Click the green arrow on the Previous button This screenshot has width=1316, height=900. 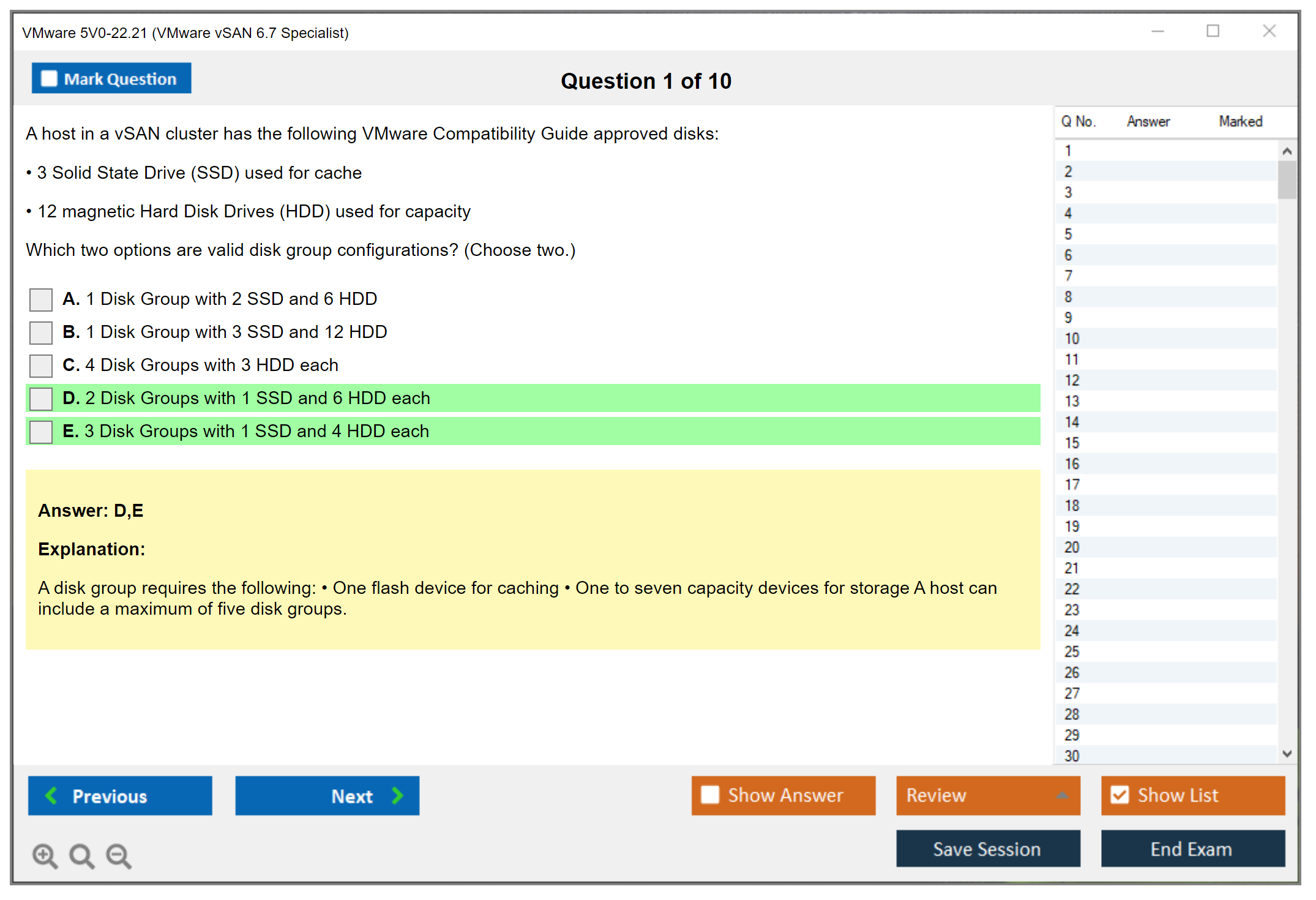click(x=51, y=795)
